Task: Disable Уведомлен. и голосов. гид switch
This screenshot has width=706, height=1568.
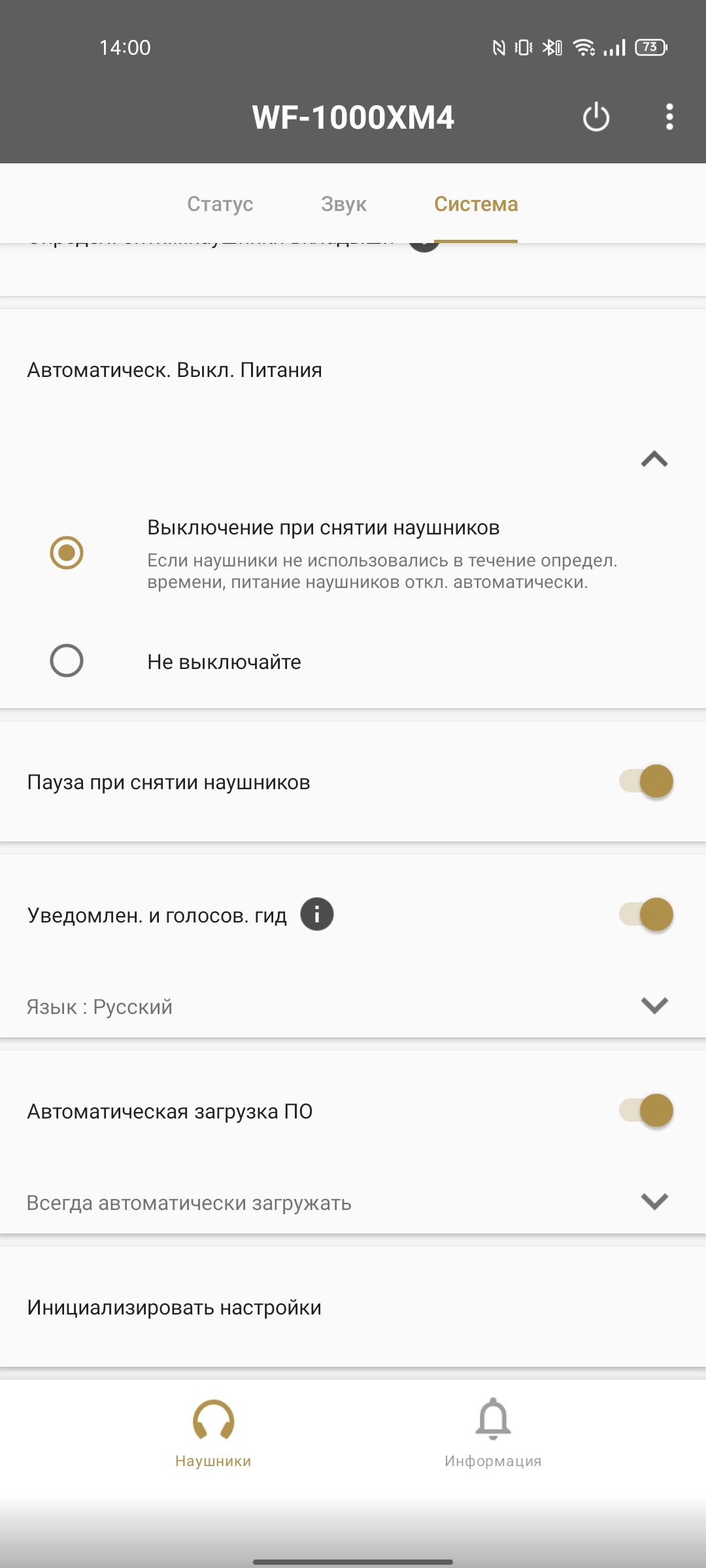Action: 647,914
